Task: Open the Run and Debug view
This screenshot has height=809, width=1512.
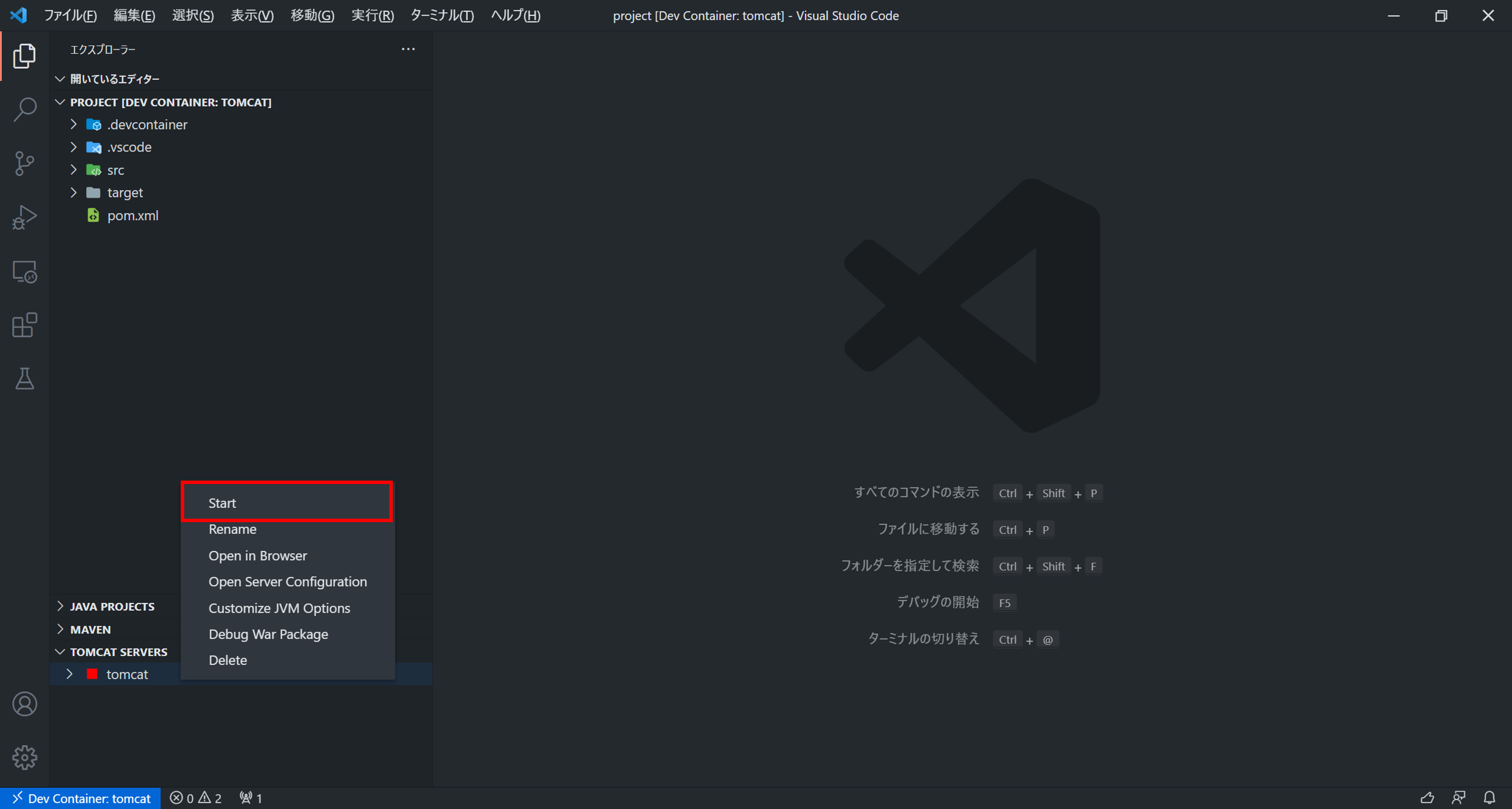Action: click(25, 217)
